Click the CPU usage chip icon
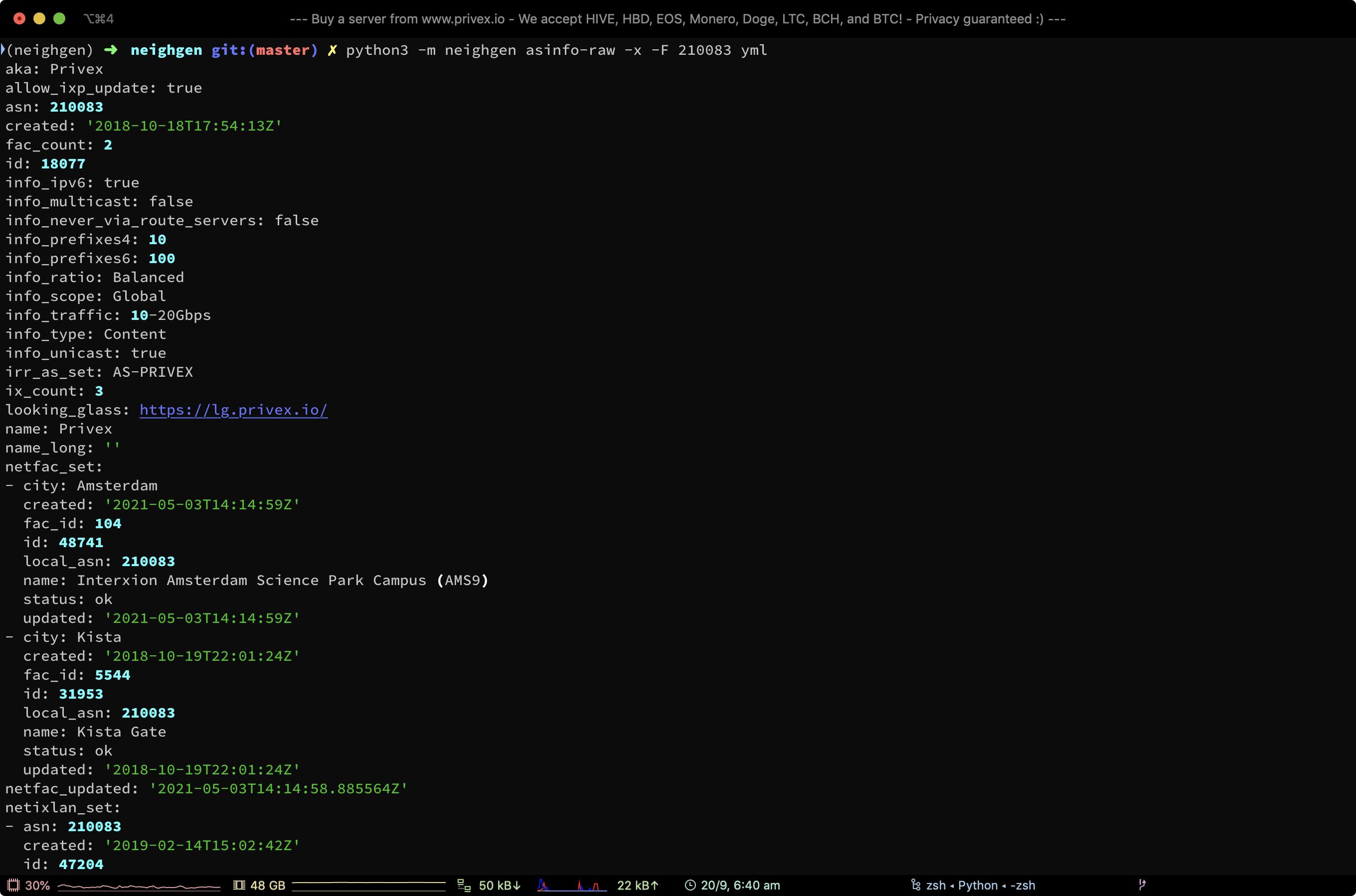 (13, 885)
